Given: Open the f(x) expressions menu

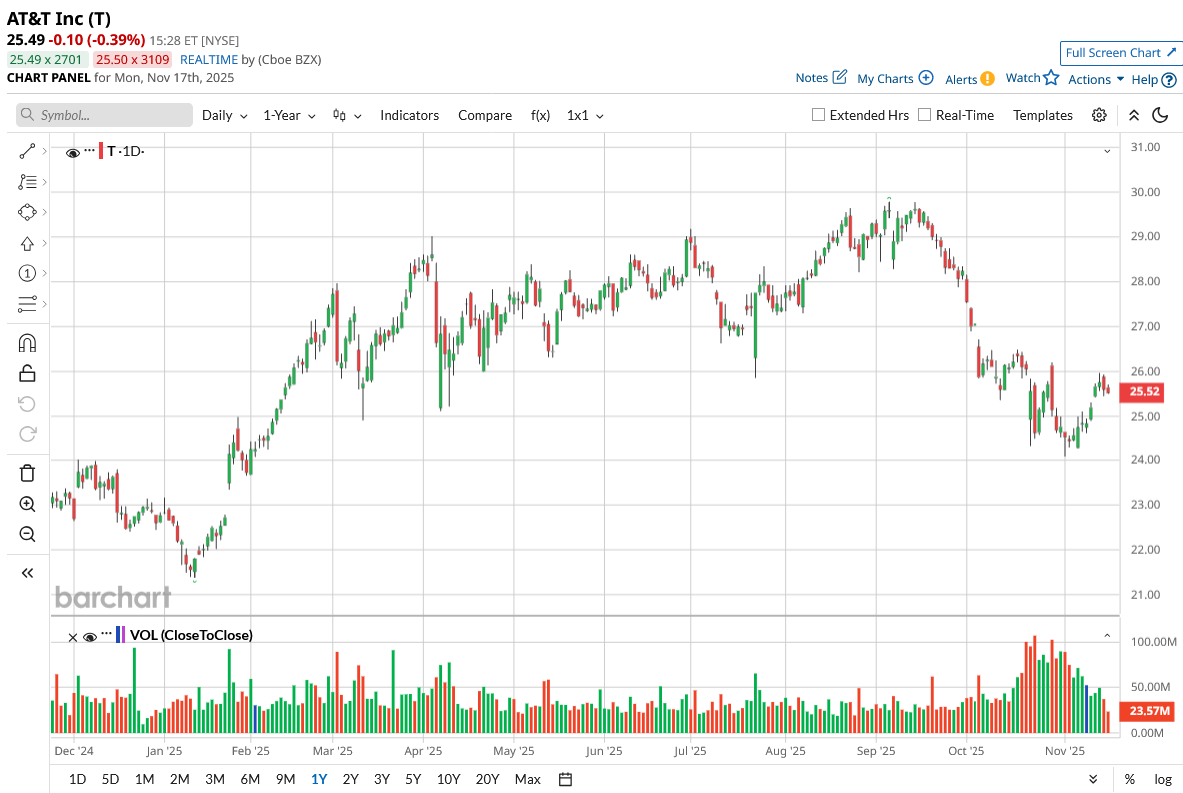Looking at the screenshot, I should pos(540,115).
